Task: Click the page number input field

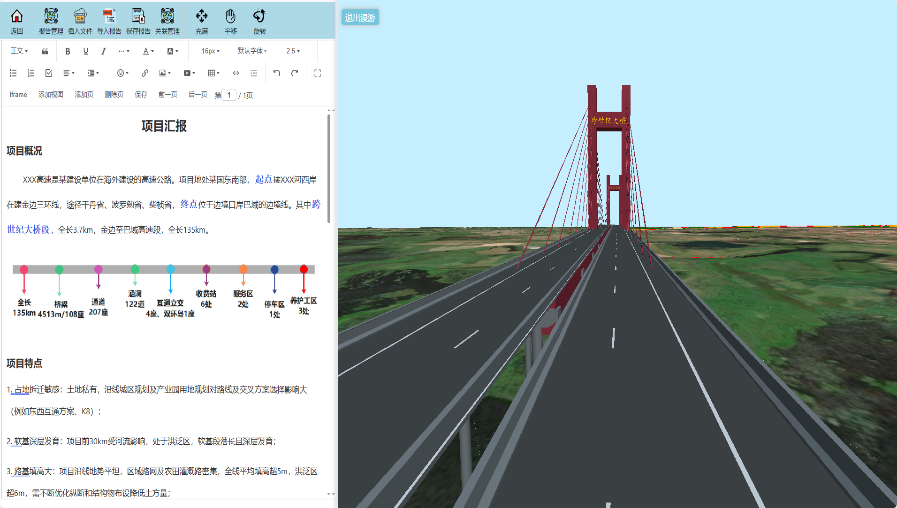Action: tap(229, 95)
